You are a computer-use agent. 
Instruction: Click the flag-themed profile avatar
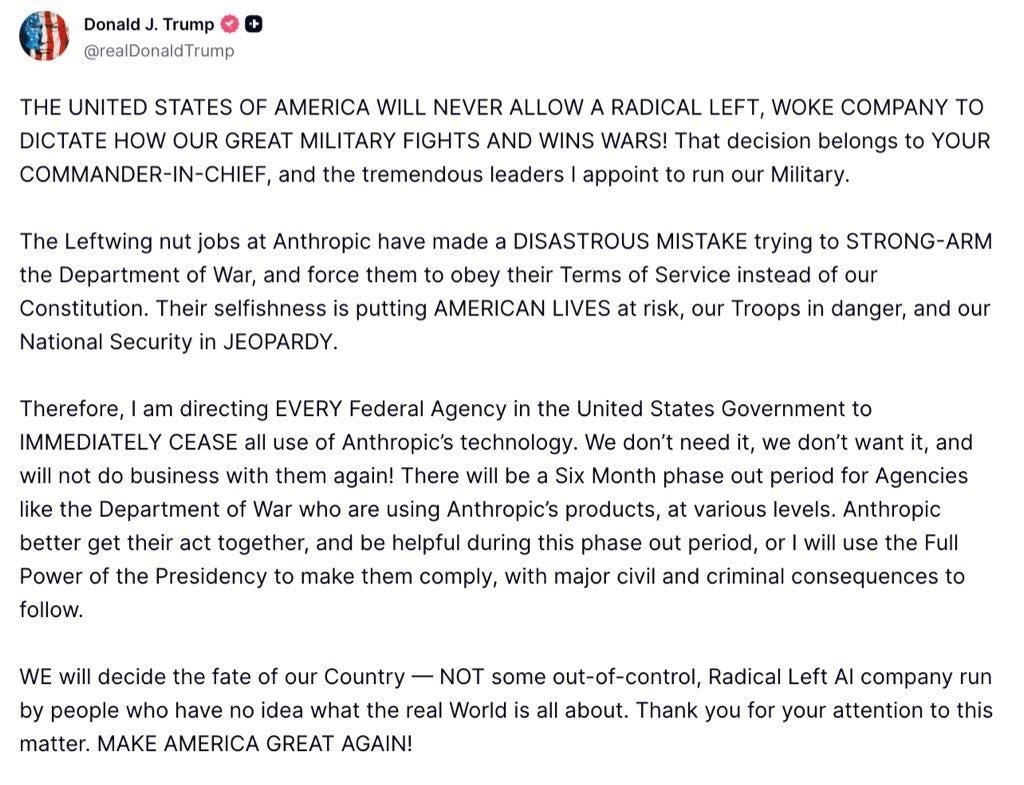point(44,36)
